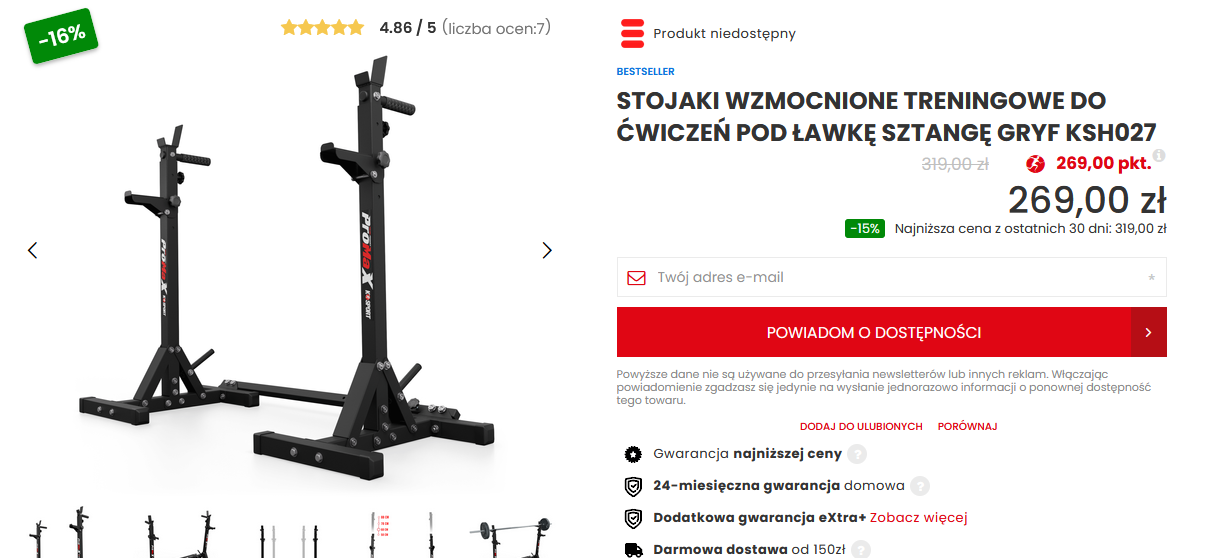
Task: Click Dodaj do ulubionych link
Action: [861, 426]
